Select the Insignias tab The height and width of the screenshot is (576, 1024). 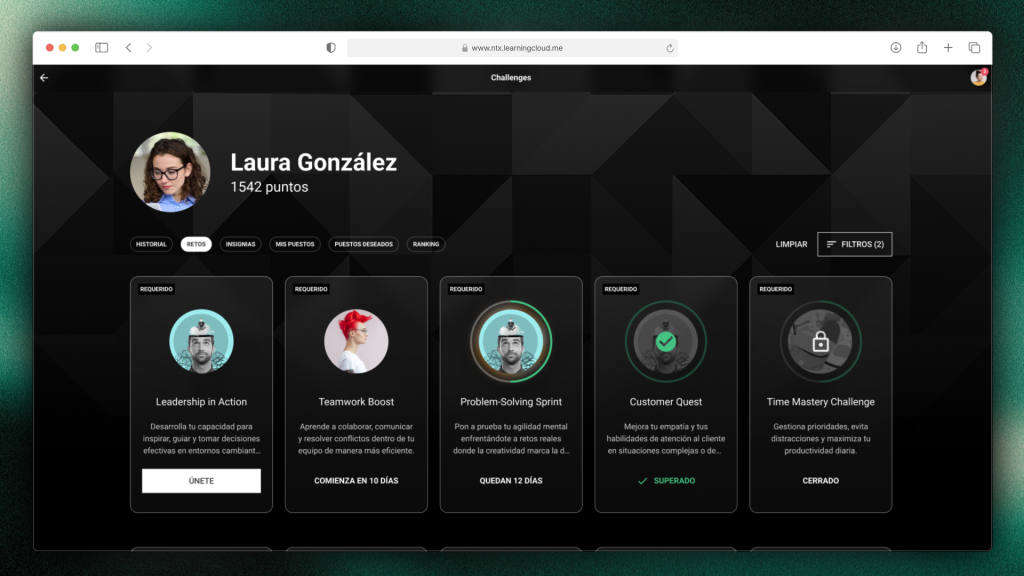point(240,244)
